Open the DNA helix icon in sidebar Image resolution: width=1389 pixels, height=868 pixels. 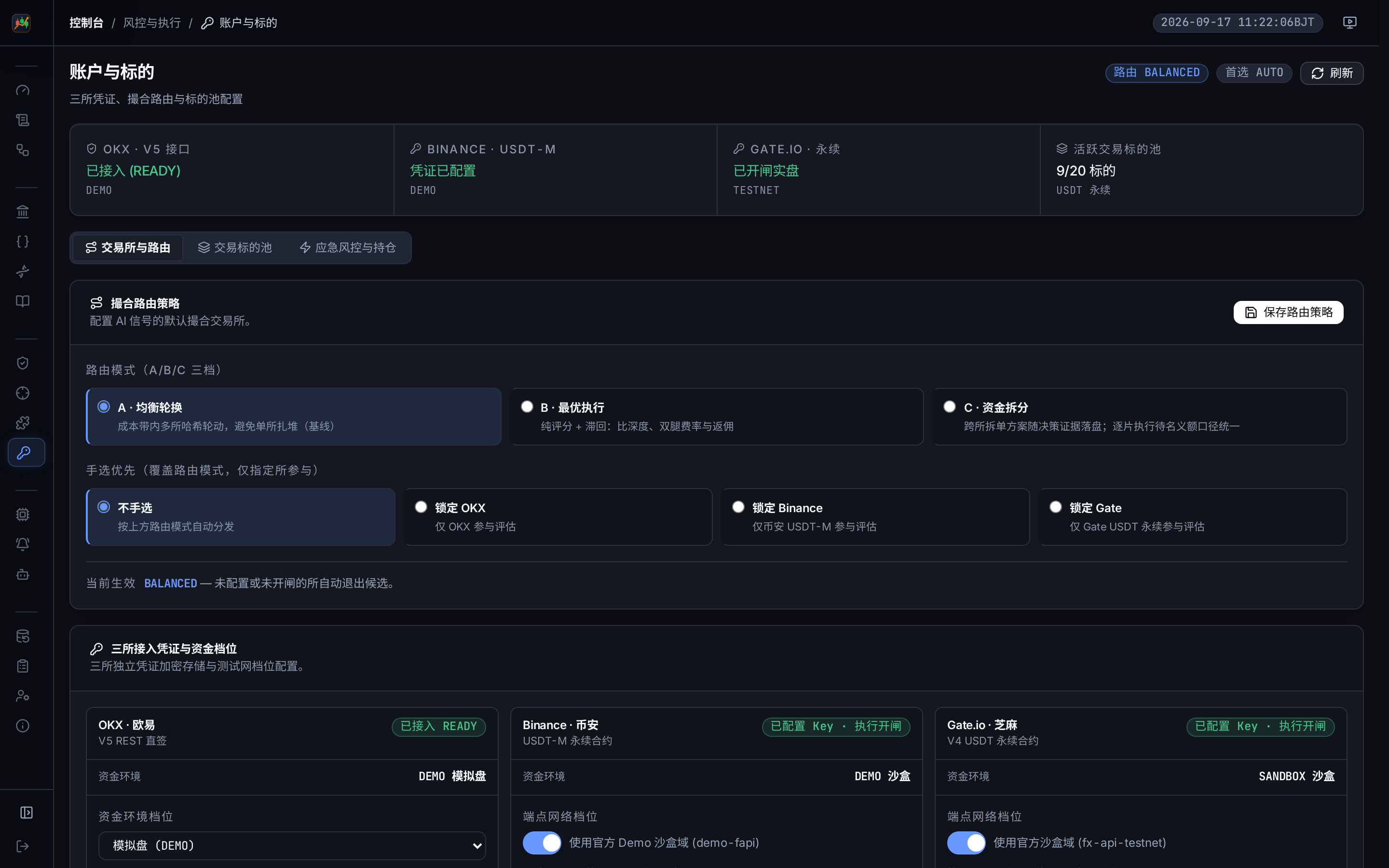[x=23, y=271]
